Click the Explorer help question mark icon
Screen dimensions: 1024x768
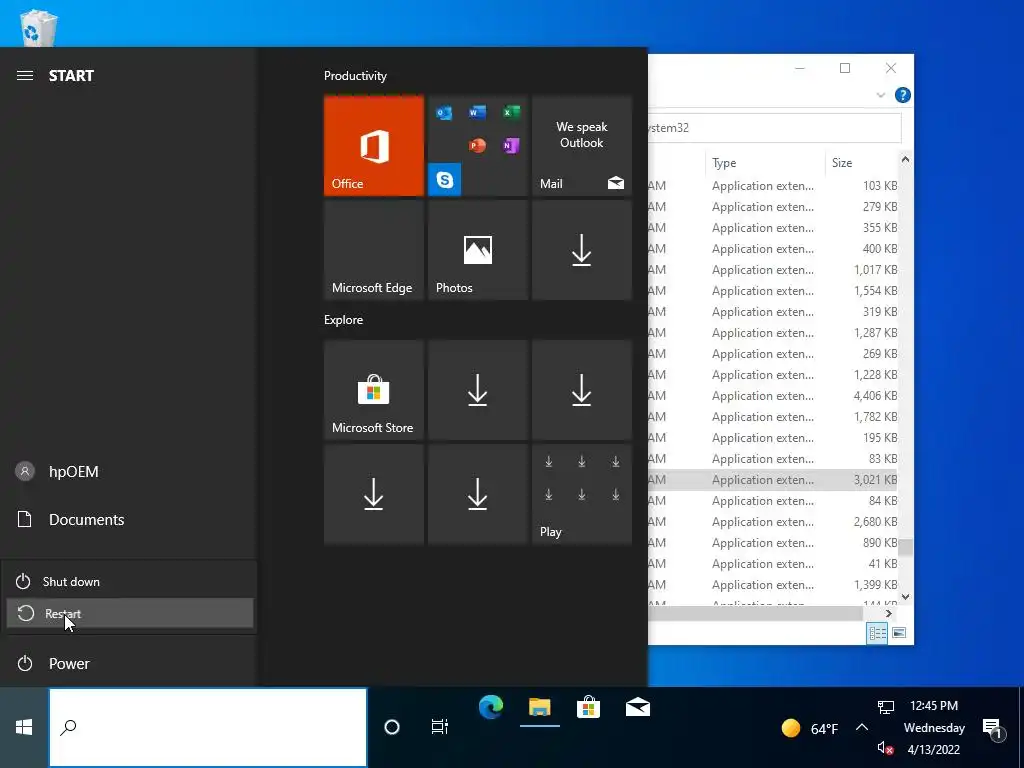coord(903,95)
